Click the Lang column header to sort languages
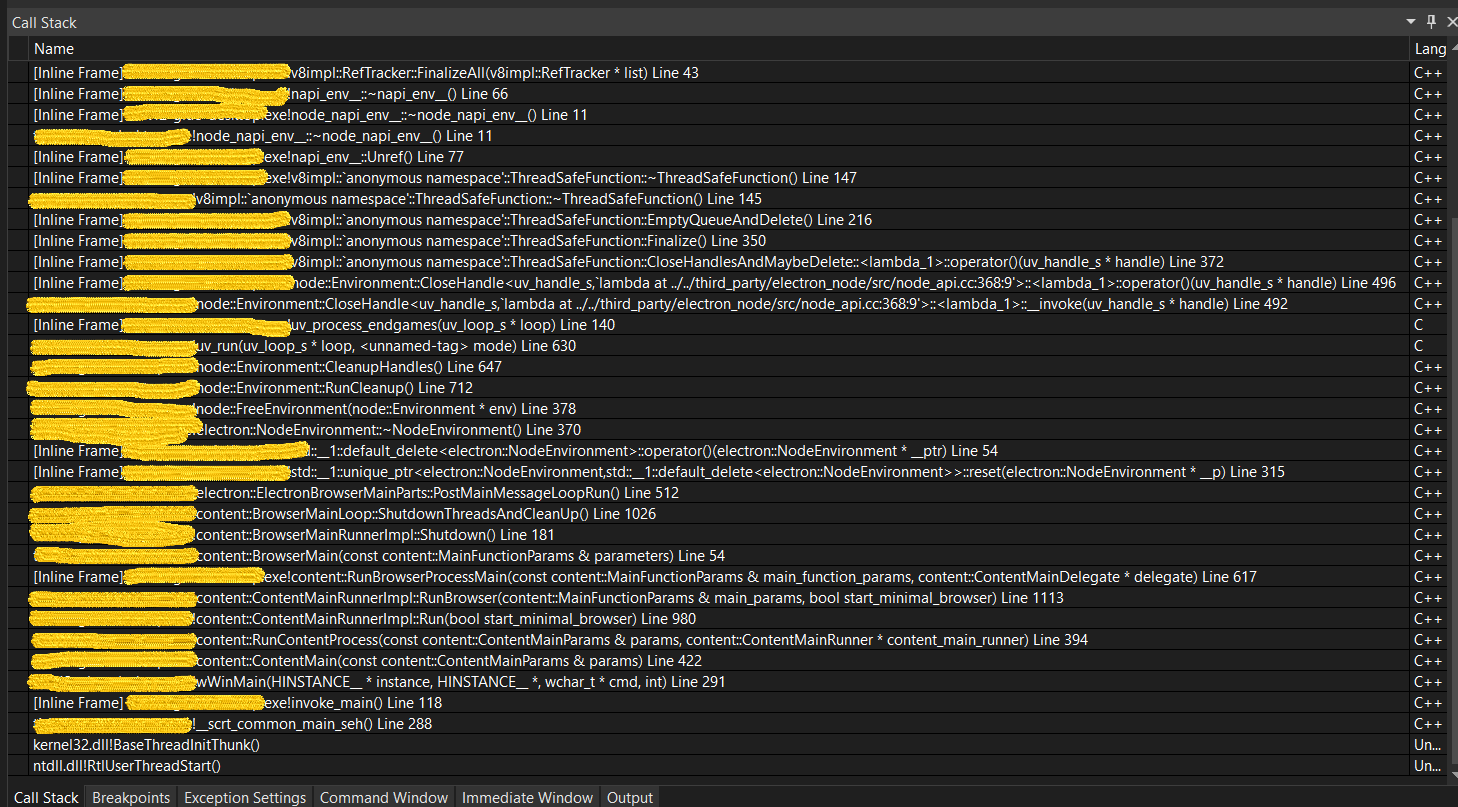This screenshot has height=807, width=1458. click(1430, 48)
